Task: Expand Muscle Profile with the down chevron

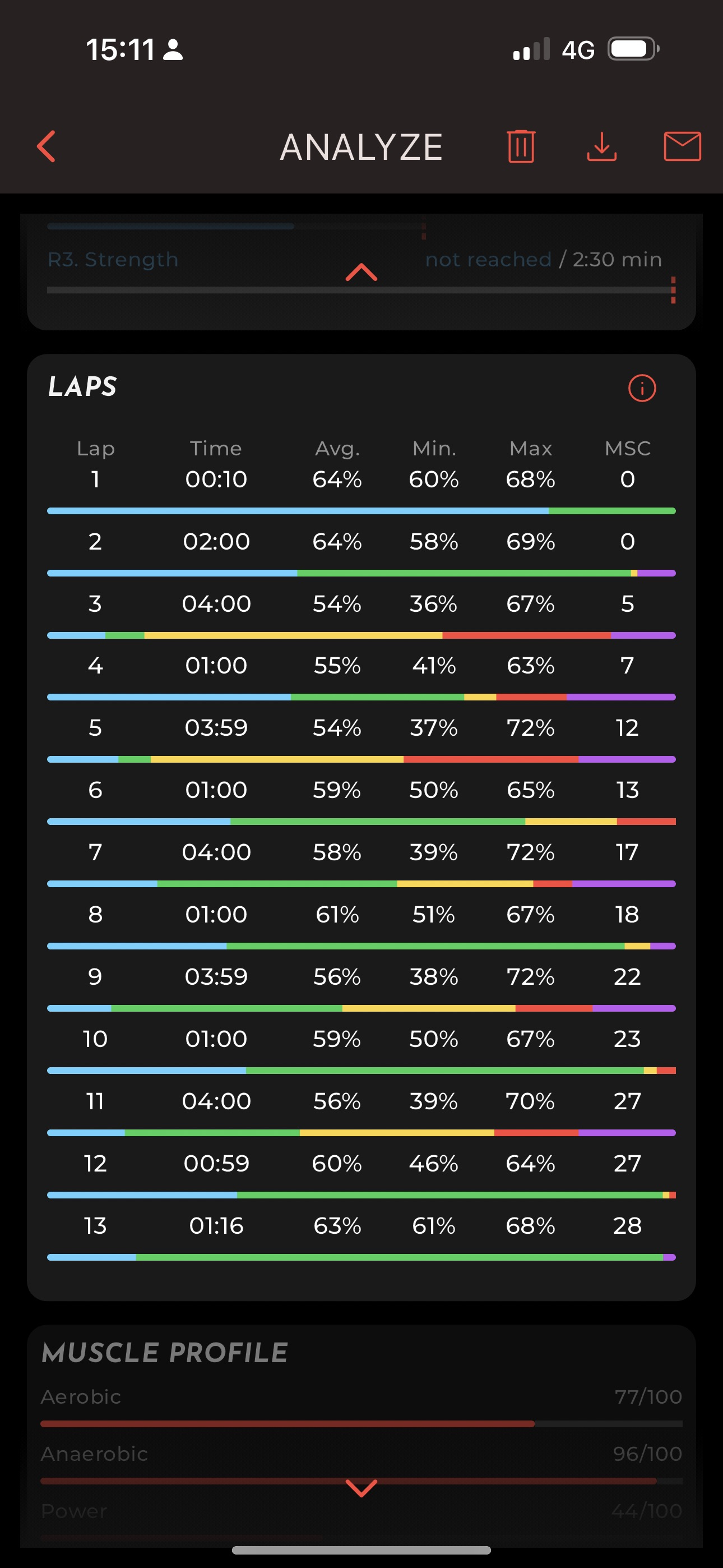Action: pos(361,1488)
